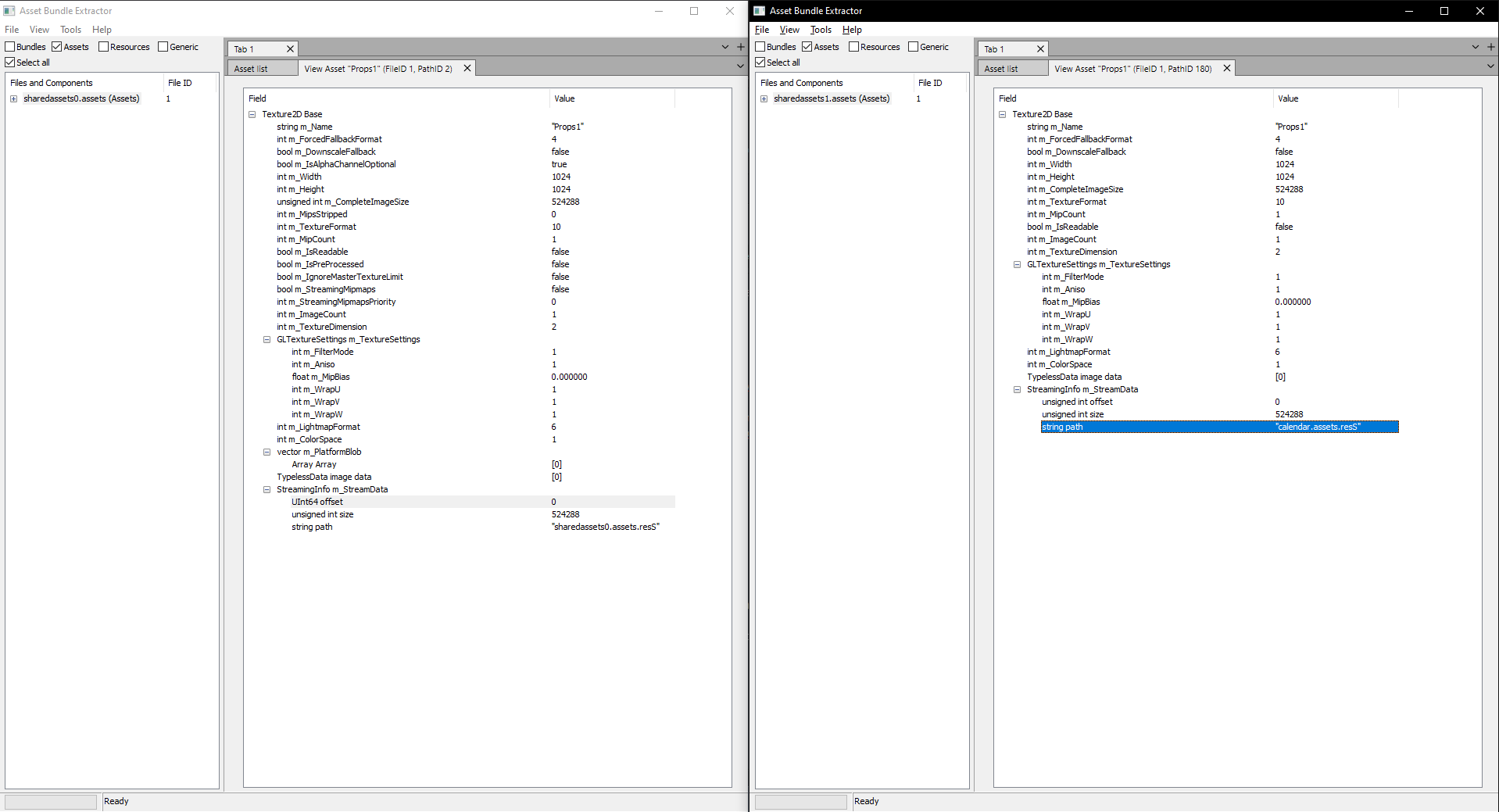
Task: Collapse StreamingInfo m_StreamData in right window
Action: 1018,389
